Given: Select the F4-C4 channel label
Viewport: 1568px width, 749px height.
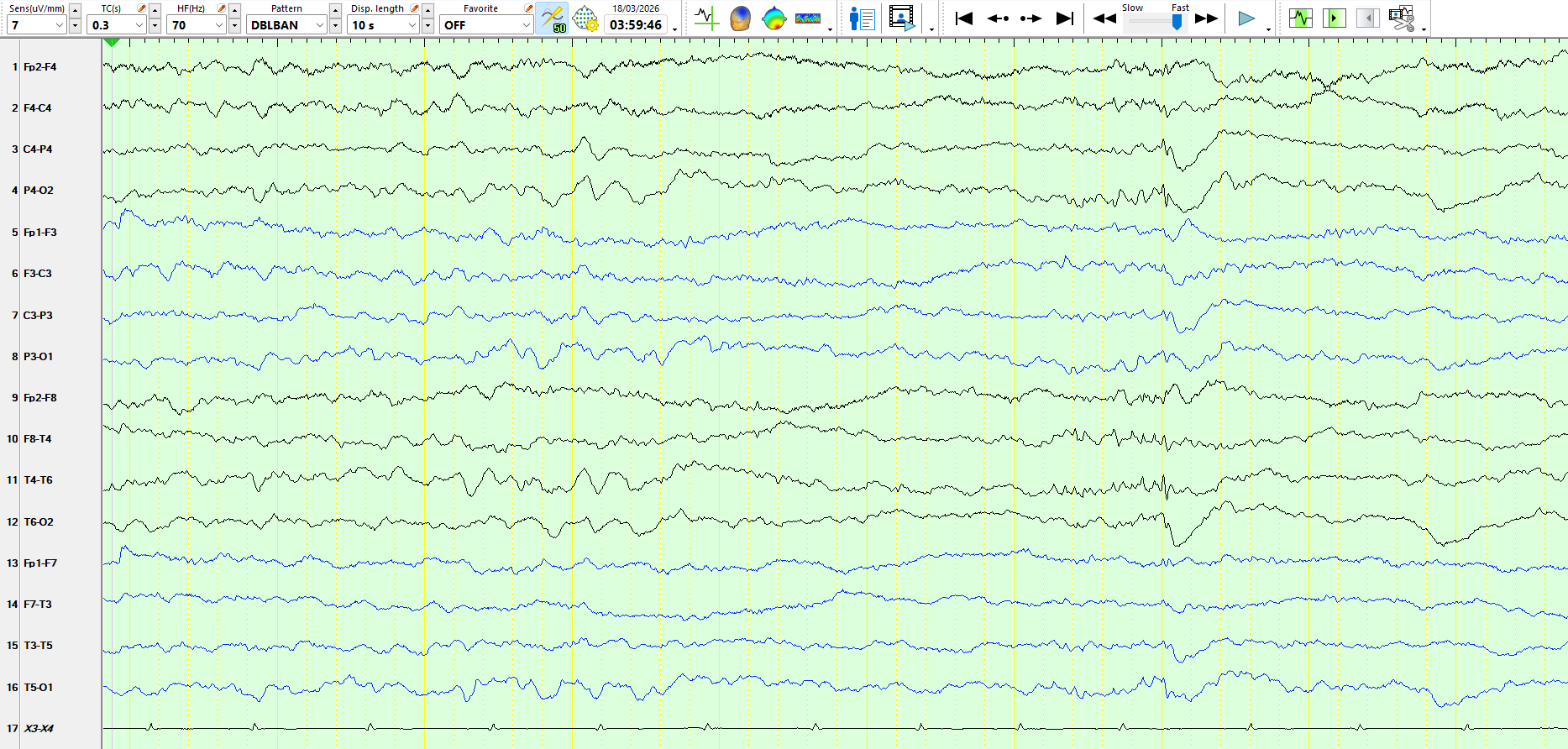Looking at the screenshot, I should [x=38, y=108].
